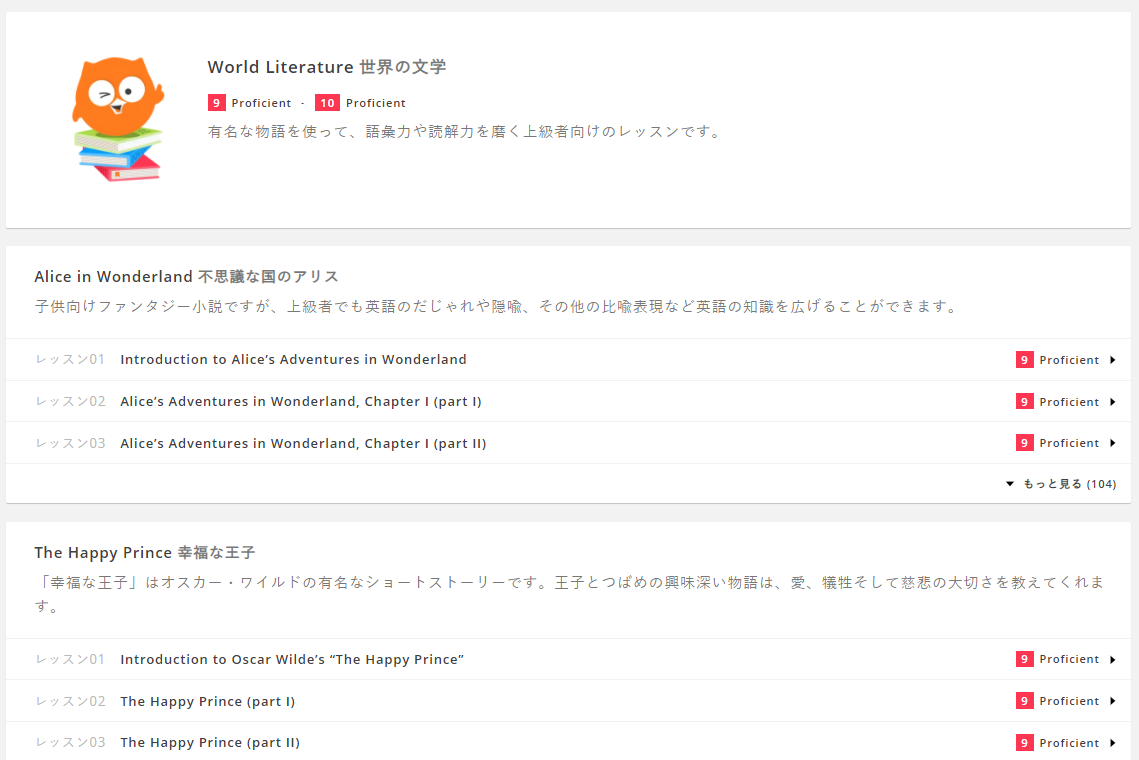Click level 9 badge on Introduction to Oscar Wilde's row
This screenshot has height=760, width=1139.
1024,659
